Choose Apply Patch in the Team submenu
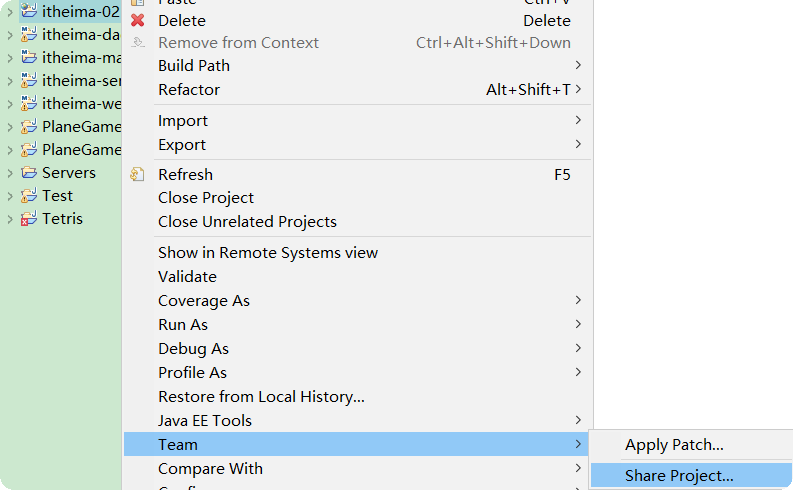The image size is (793, 490). (674, 445)
